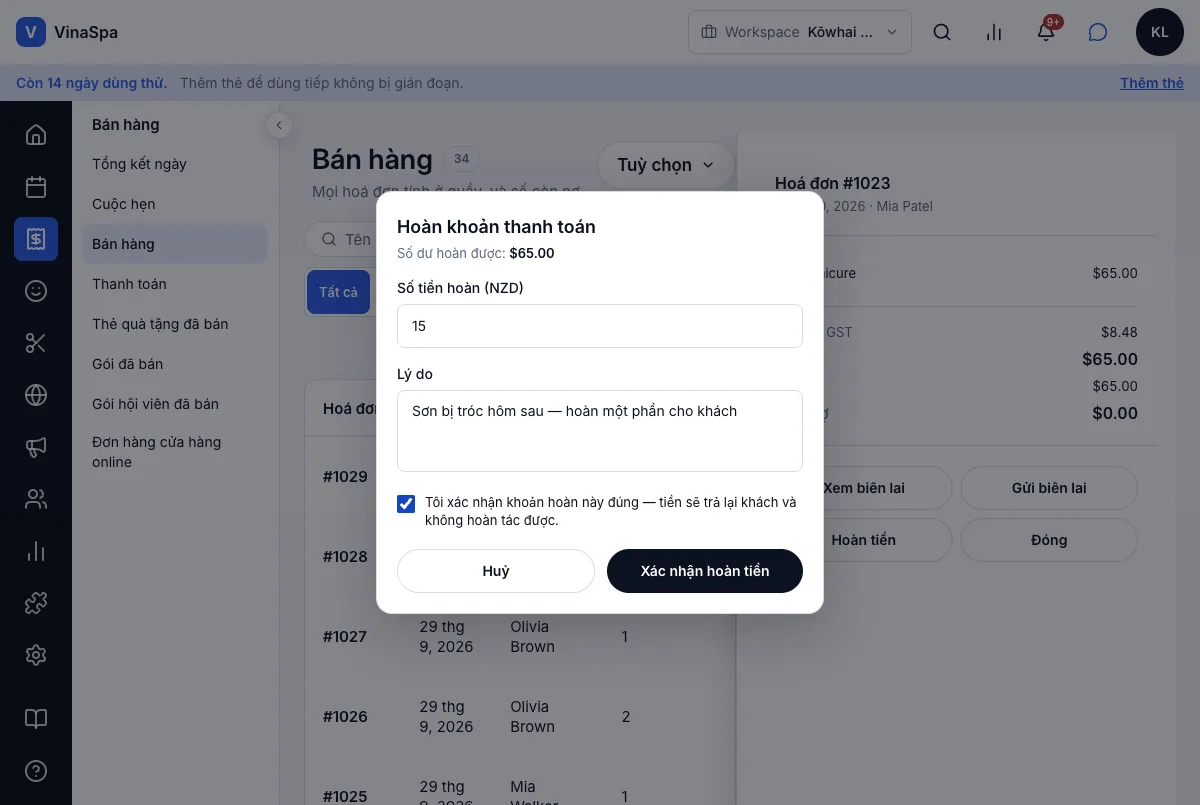Click the VinaSpa logo
This screenshot has width=1200, height=805.
(x=67, y=32)
